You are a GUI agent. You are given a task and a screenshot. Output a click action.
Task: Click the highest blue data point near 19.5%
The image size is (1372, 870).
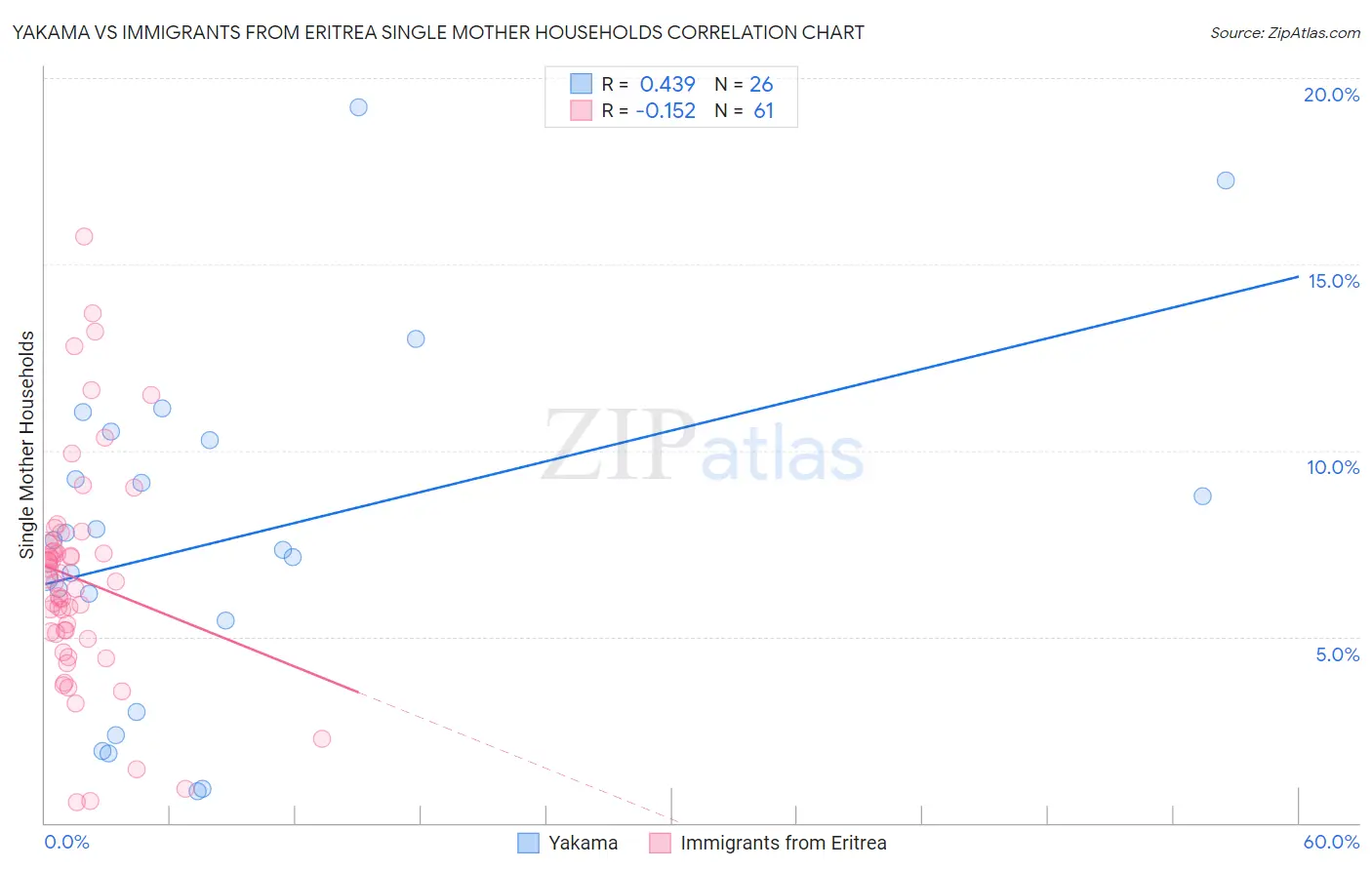click(x=358, y=107)
